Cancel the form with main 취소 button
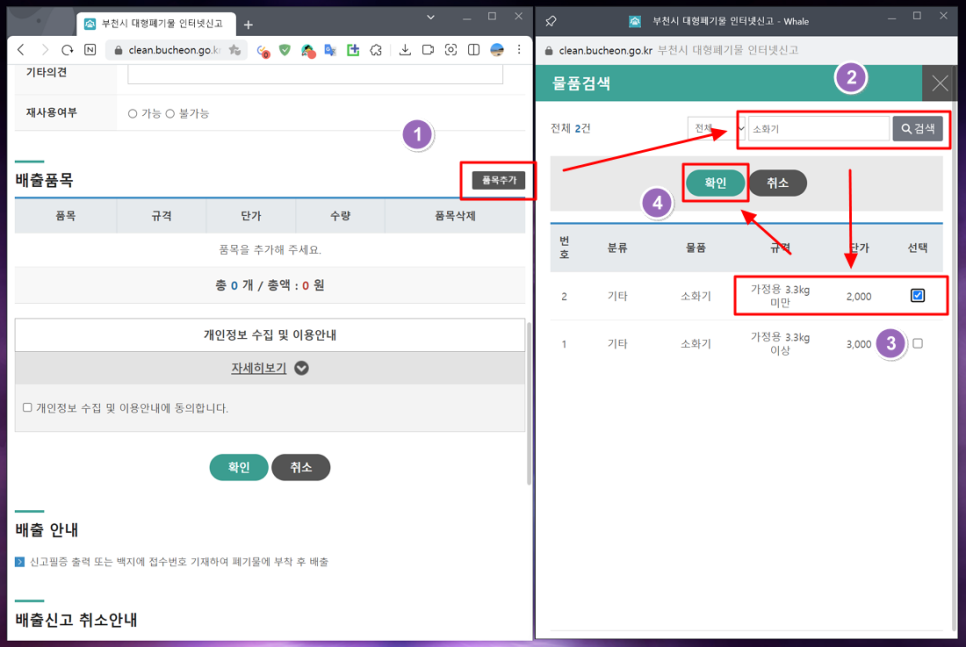Screen dimensions: 966x647 coord(301,467)
